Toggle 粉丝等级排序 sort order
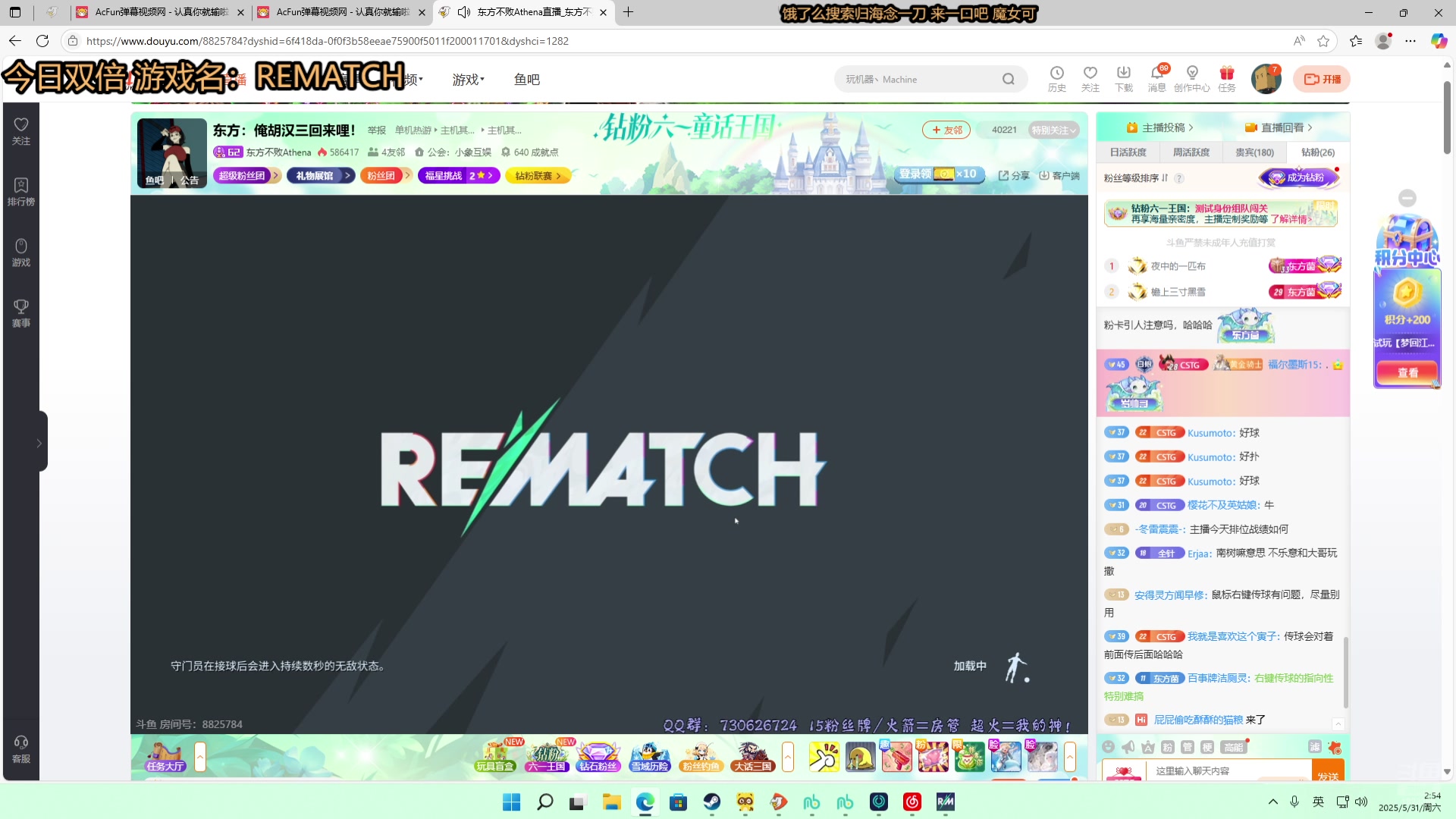 click(1135, 178)
